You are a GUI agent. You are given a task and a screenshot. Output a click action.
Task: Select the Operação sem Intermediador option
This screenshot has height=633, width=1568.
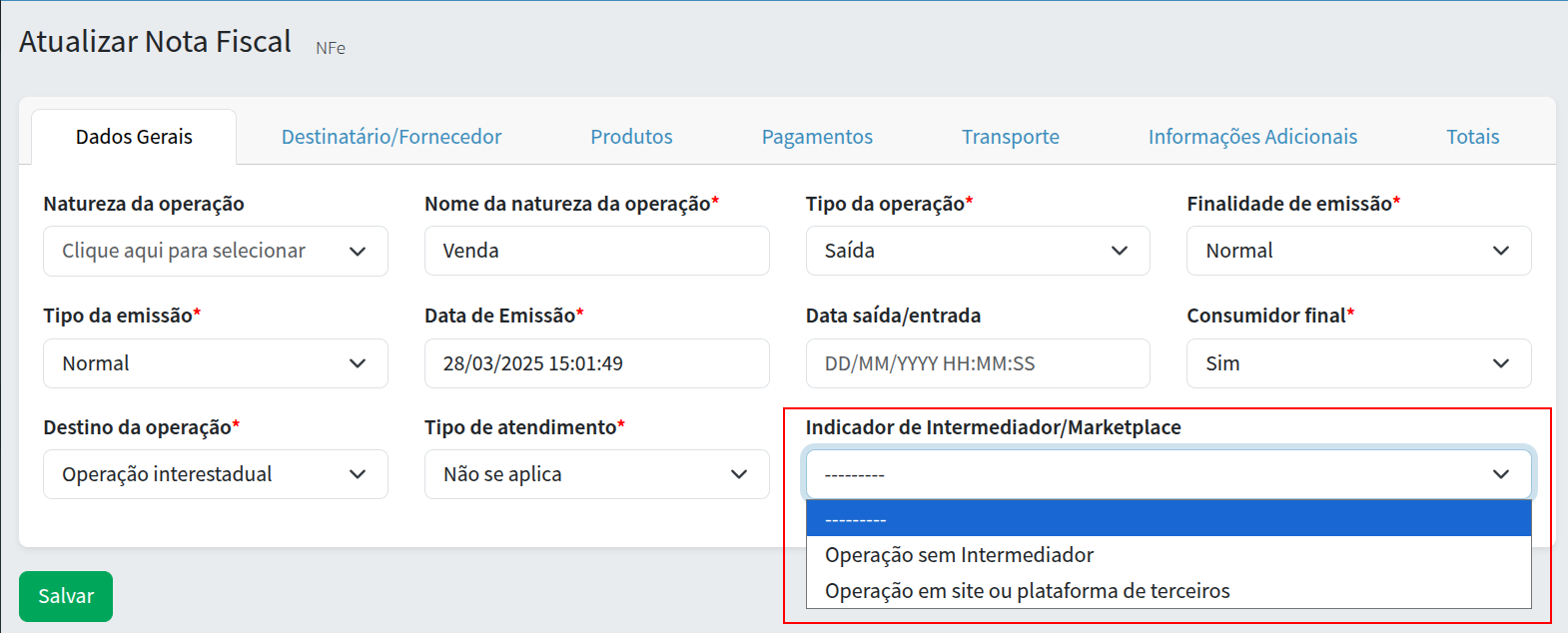(959, 555)
